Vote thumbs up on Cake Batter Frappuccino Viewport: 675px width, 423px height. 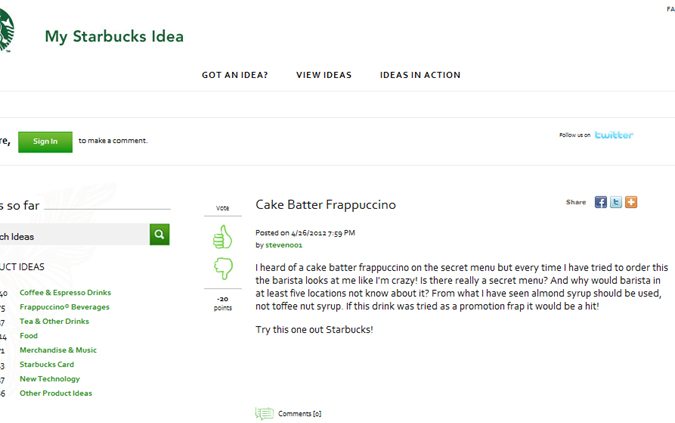223,237
